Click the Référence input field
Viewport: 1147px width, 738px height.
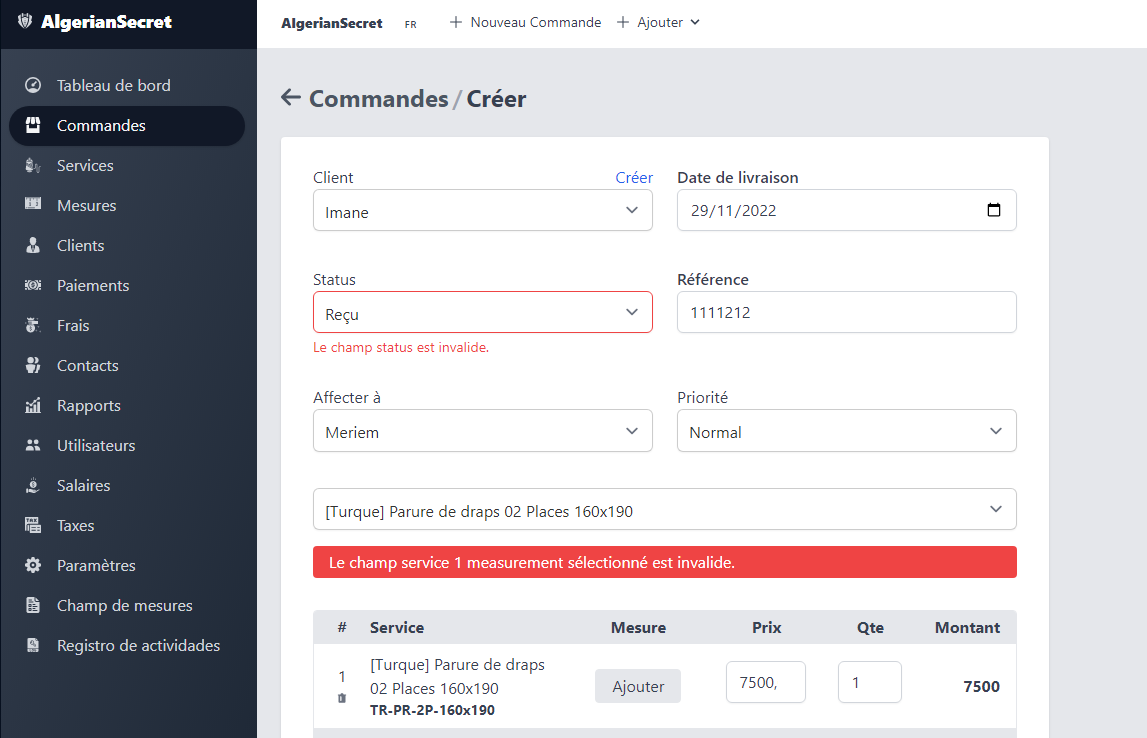[846, 312]
